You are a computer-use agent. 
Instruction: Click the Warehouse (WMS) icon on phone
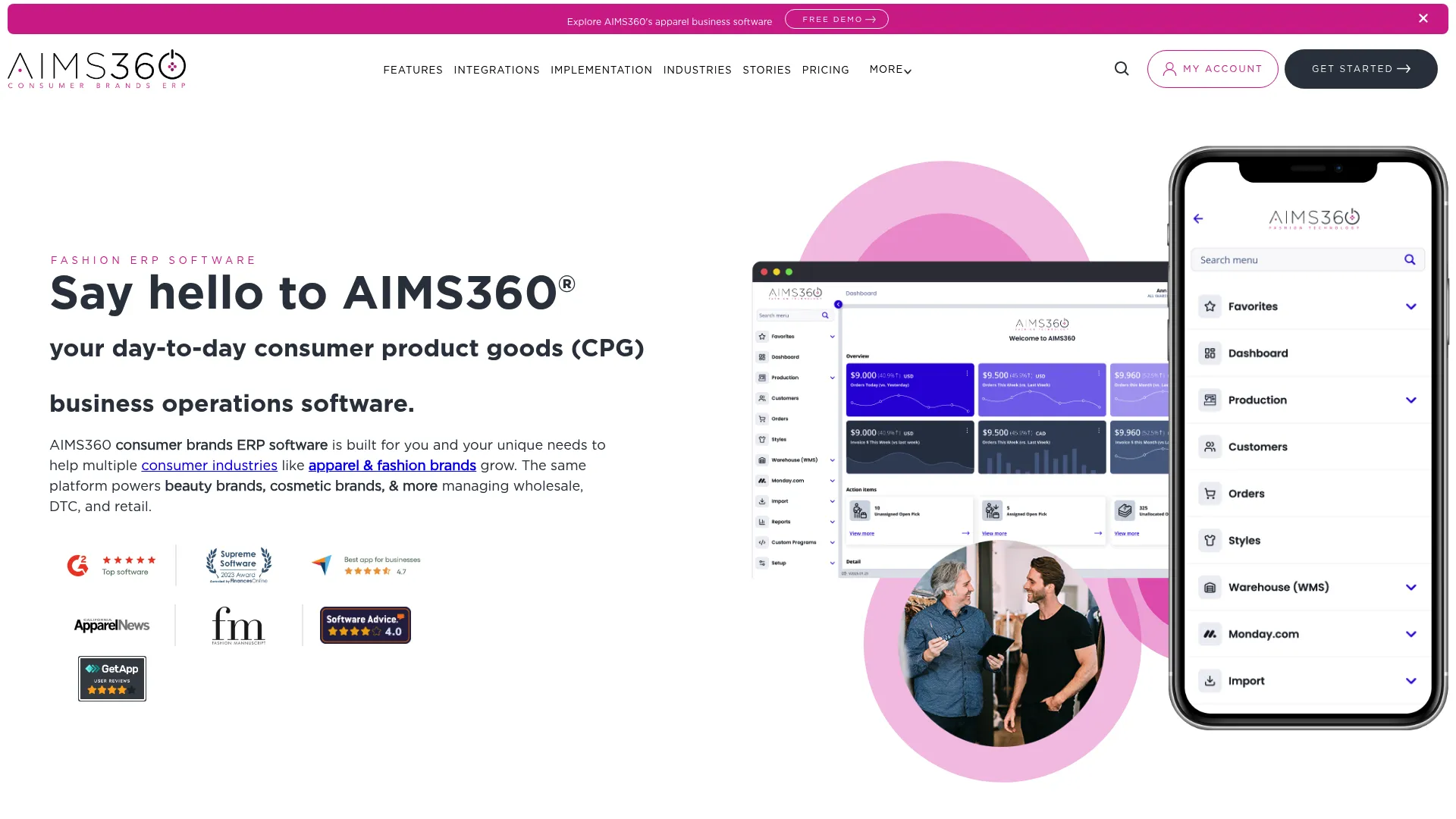[x=1210, y=588]
